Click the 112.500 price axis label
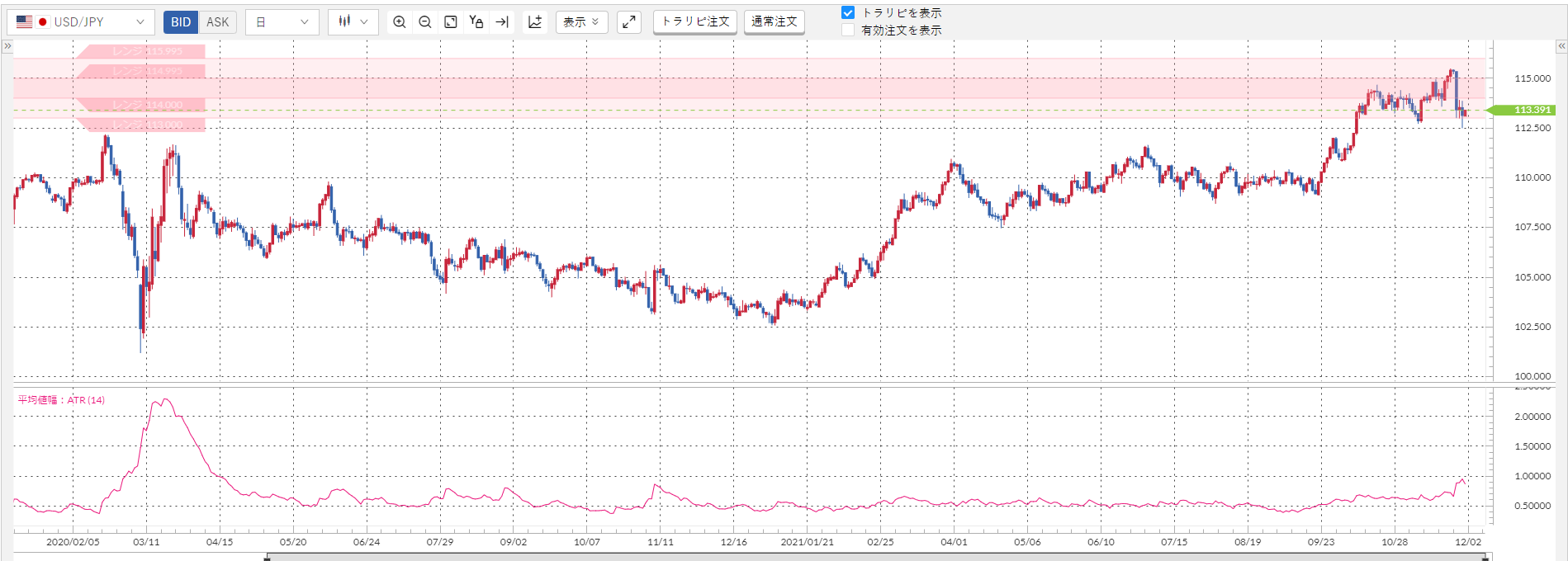Viewport: 1568px width, 561px height. (1532, 128)
